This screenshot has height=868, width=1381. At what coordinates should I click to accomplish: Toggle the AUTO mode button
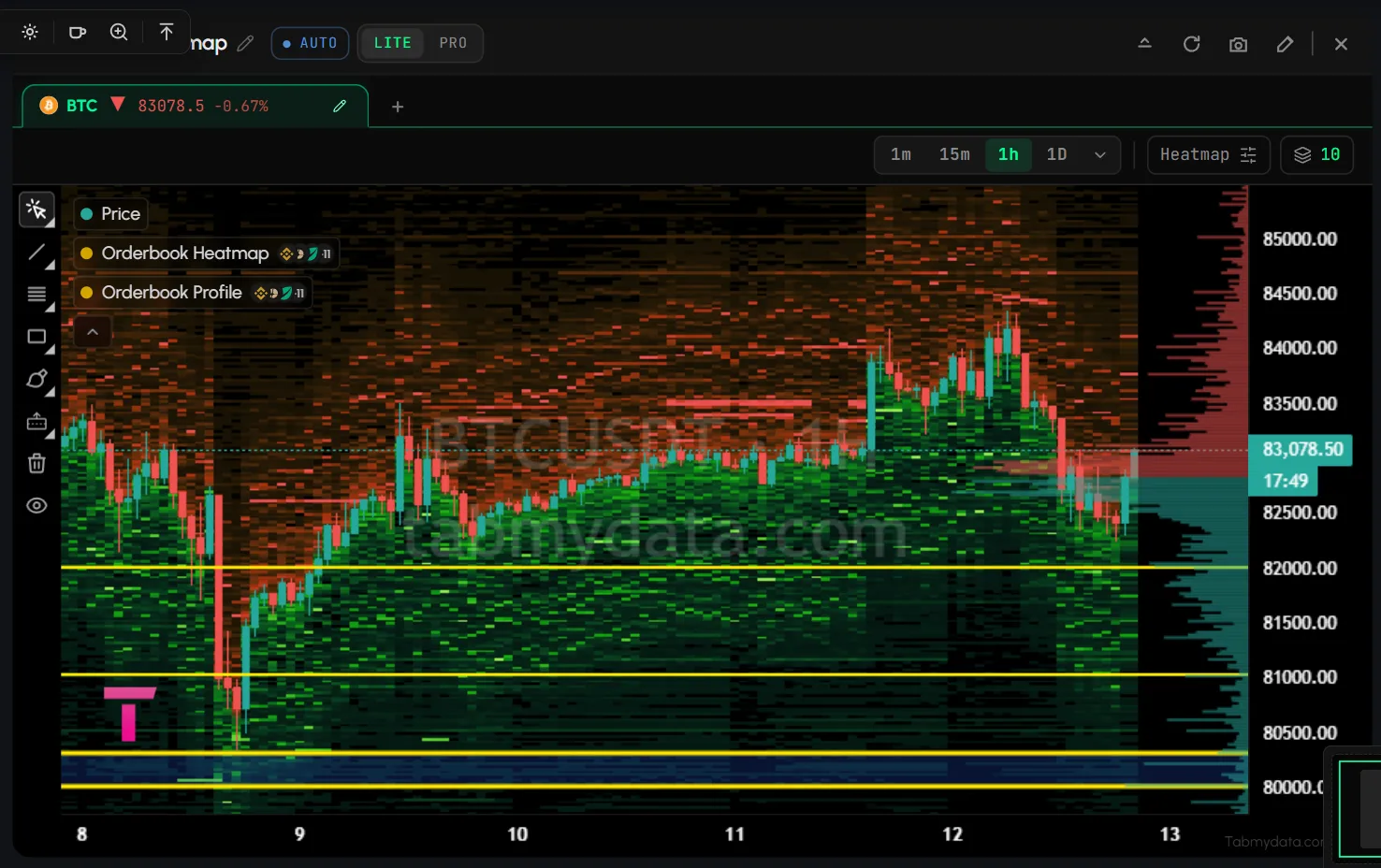[310, 43]
